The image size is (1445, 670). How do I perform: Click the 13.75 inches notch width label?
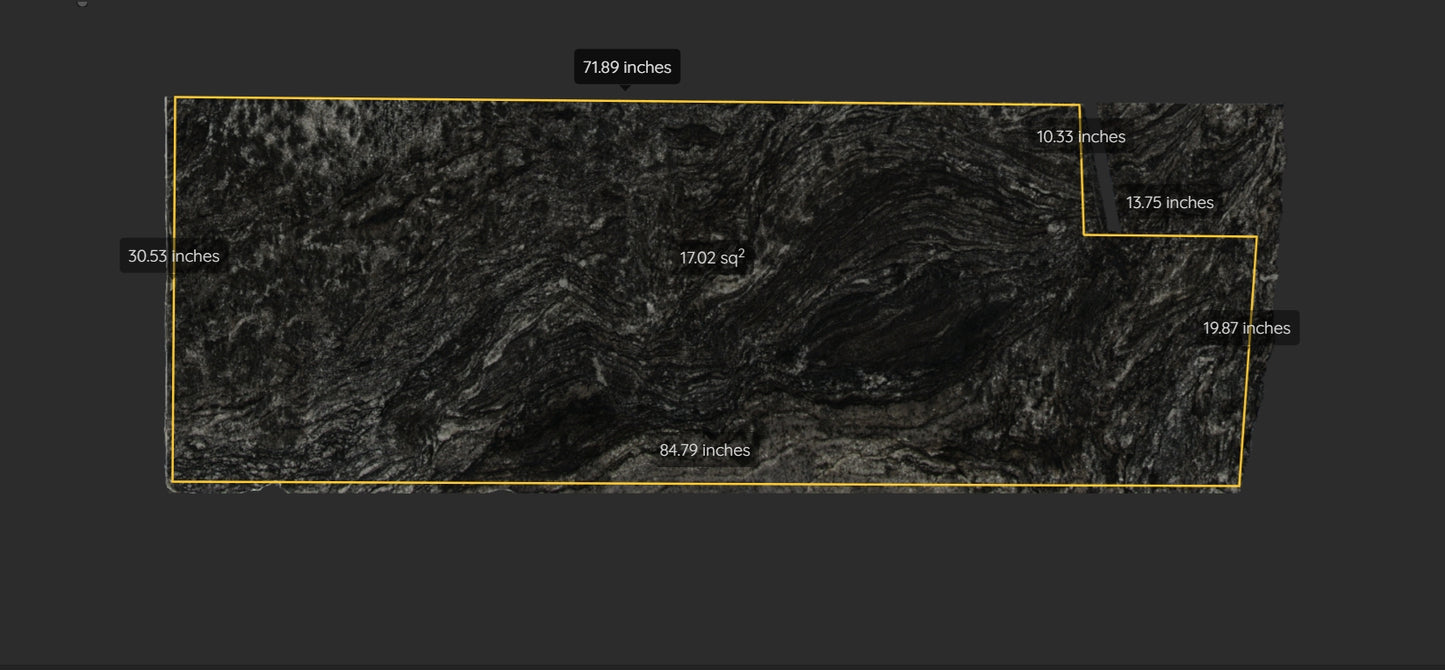pyautogui.click(x=1169, y=202)
